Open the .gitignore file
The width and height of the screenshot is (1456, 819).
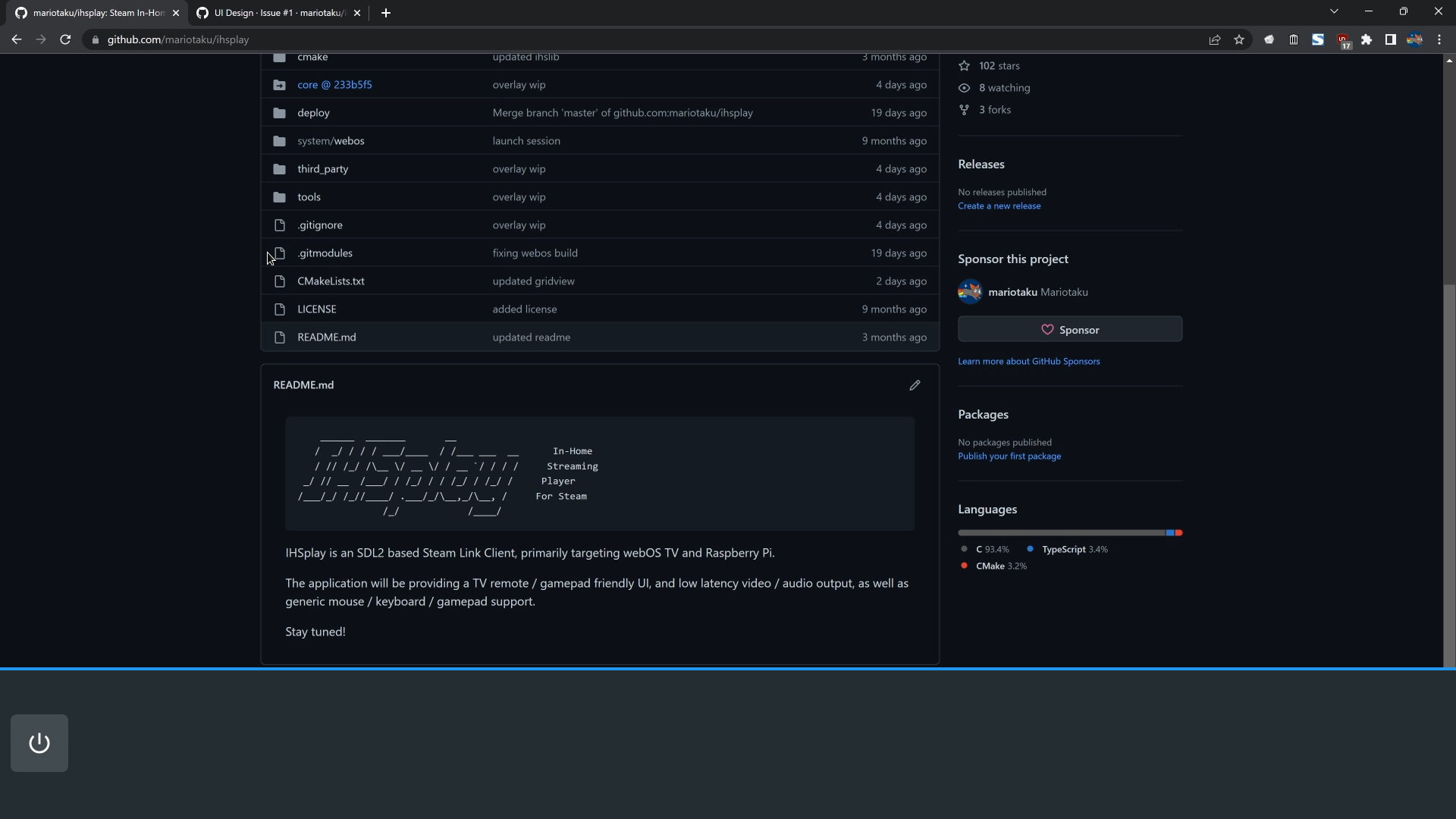(x=320, y=225)
